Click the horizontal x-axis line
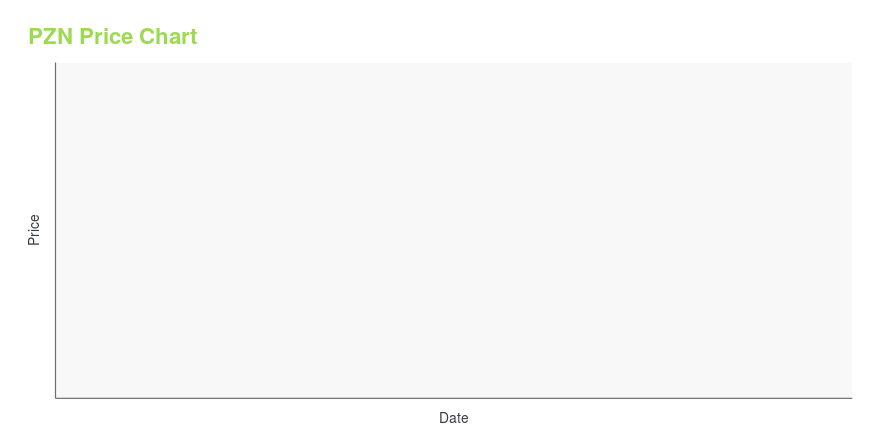The width and height of the screenshot is (880, 440). pos(453,398)
